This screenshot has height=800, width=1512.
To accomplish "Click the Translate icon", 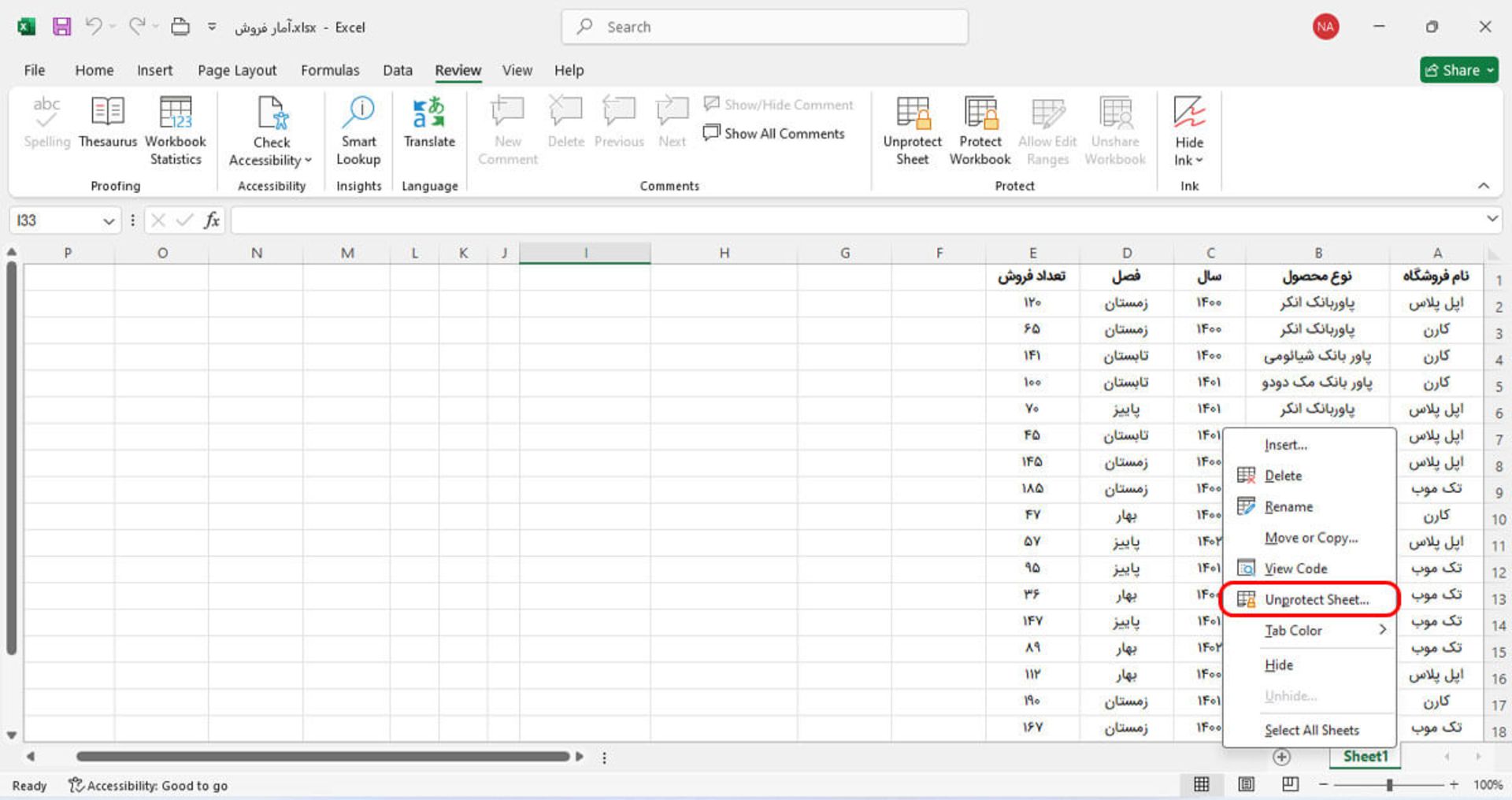I will point(429,122).
